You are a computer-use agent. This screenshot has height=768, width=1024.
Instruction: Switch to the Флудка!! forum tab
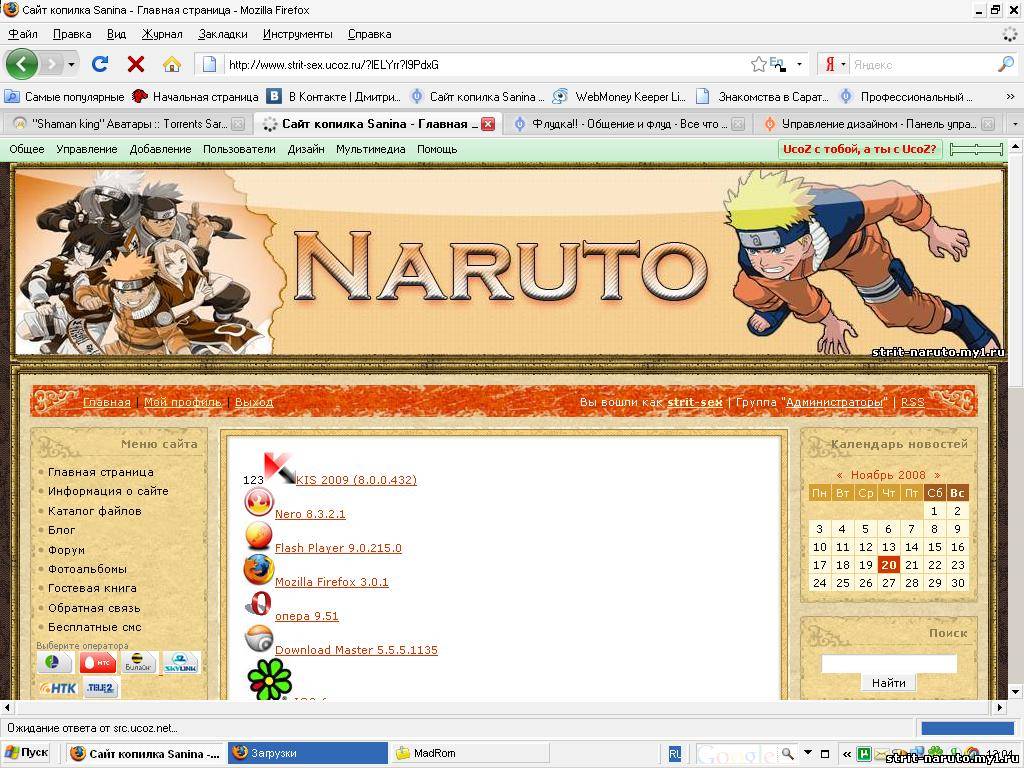(627, 123)
